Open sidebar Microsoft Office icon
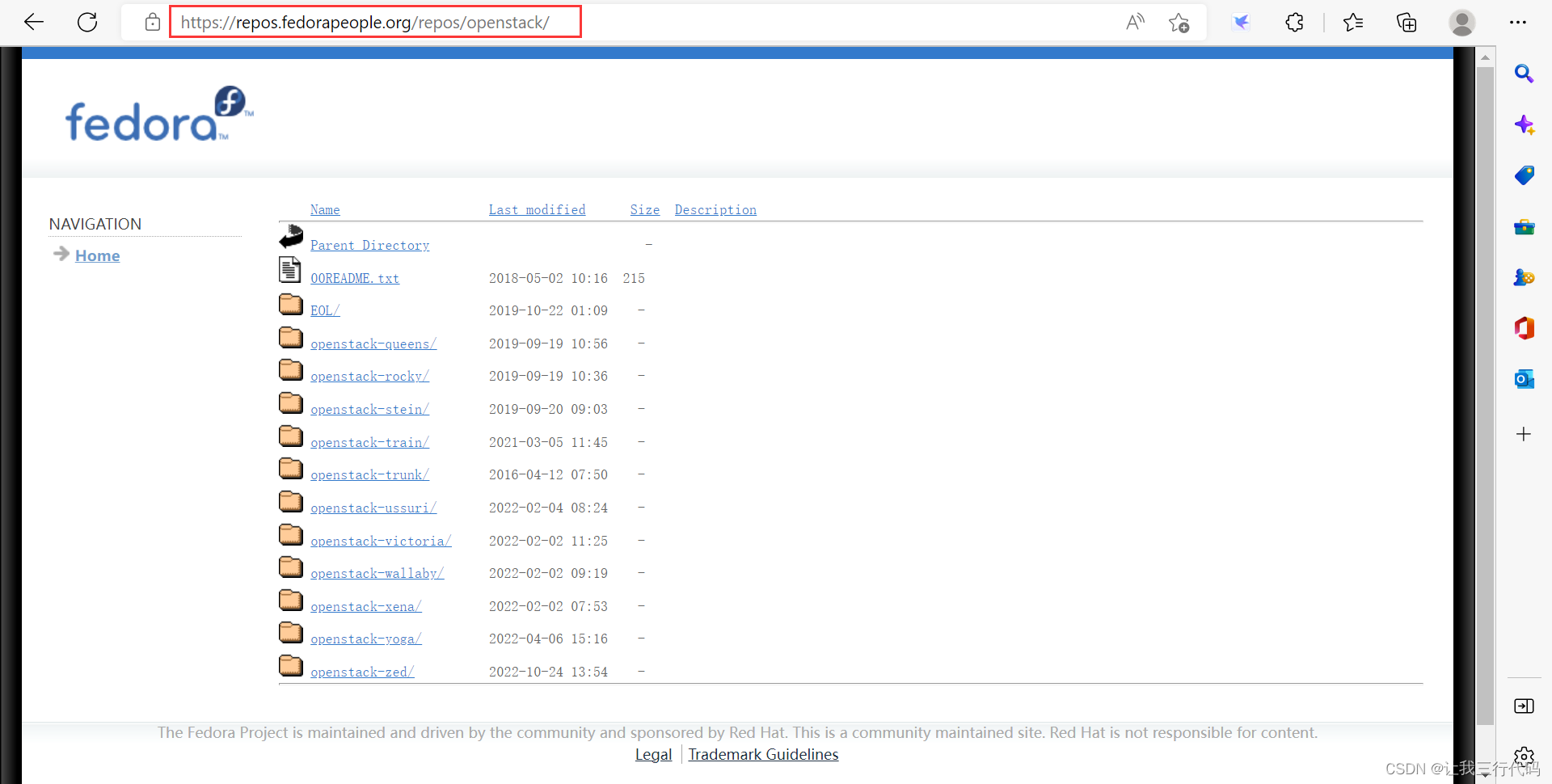 pos(1524,328)
